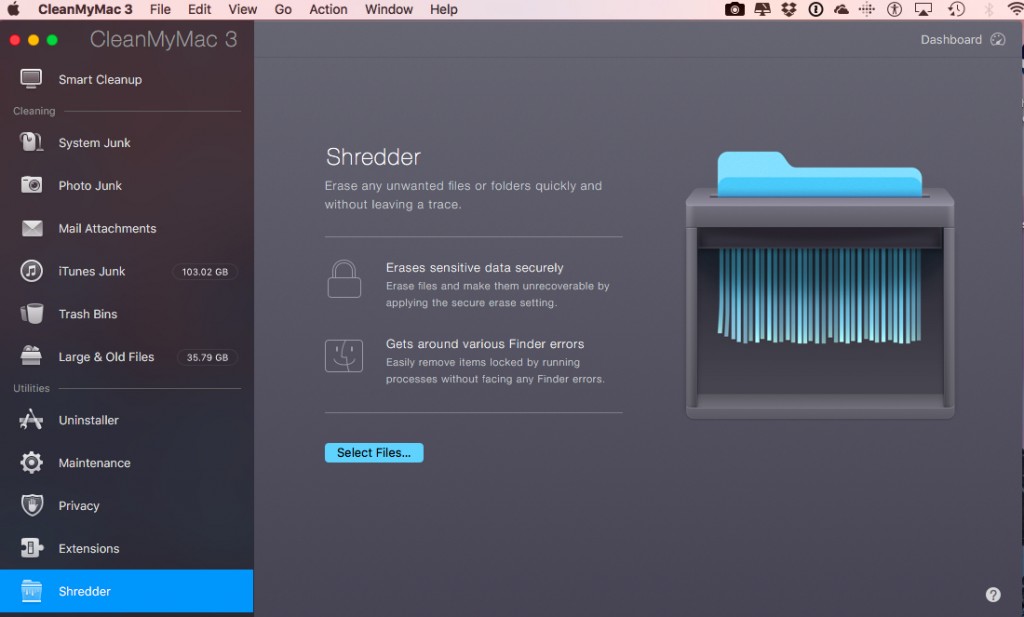
Task: Go to the Dashboard link
Action: pos(951,39)
